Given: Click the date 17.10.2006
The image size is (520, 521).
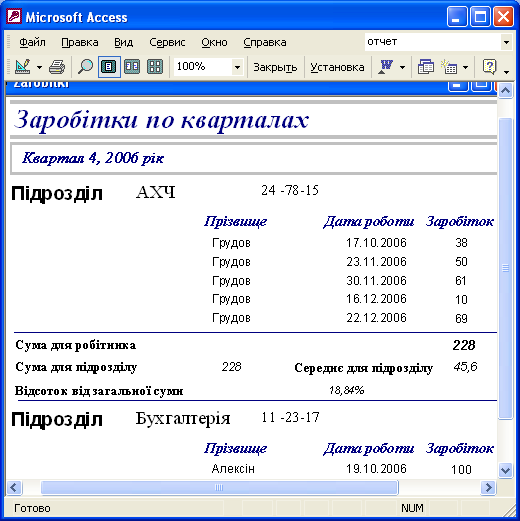Looking at the screenshot, I should tap(376, 243).
